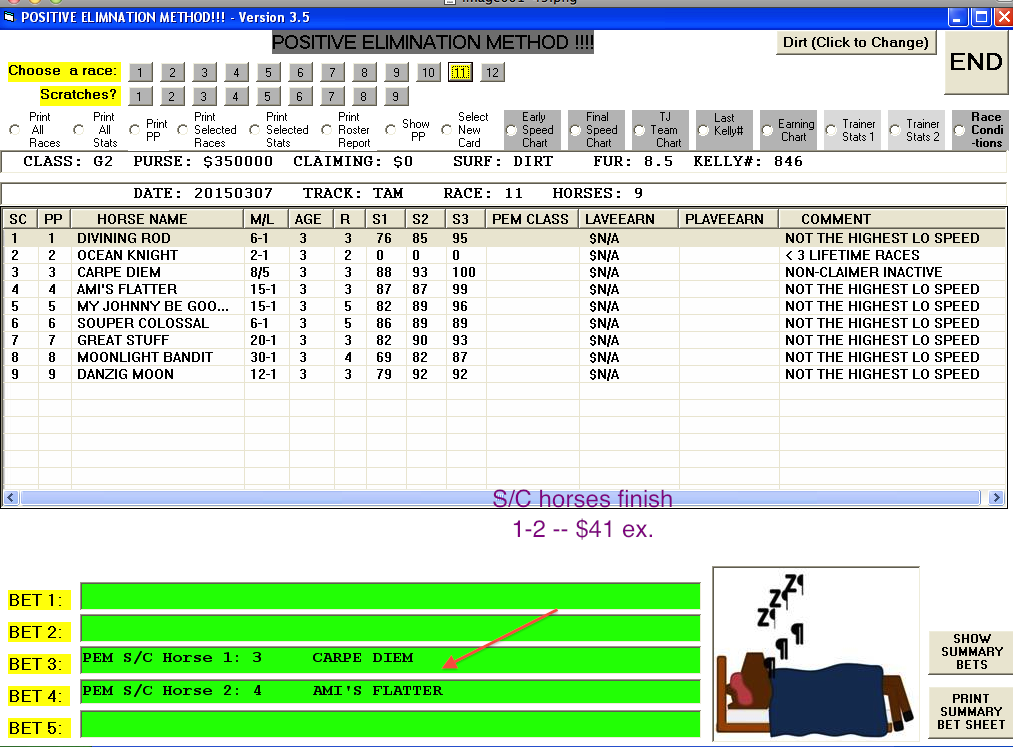
Task: Choose race 12
Action: point(492,72)
